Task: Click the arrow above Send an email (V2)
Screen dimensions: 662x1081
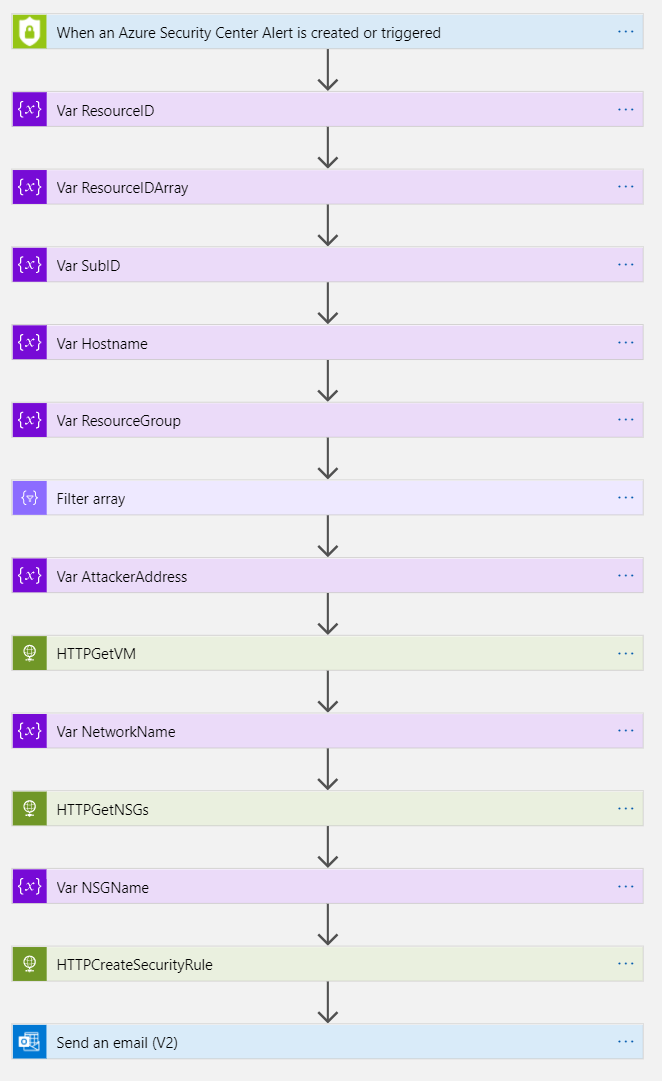Action: point(328,1003)
